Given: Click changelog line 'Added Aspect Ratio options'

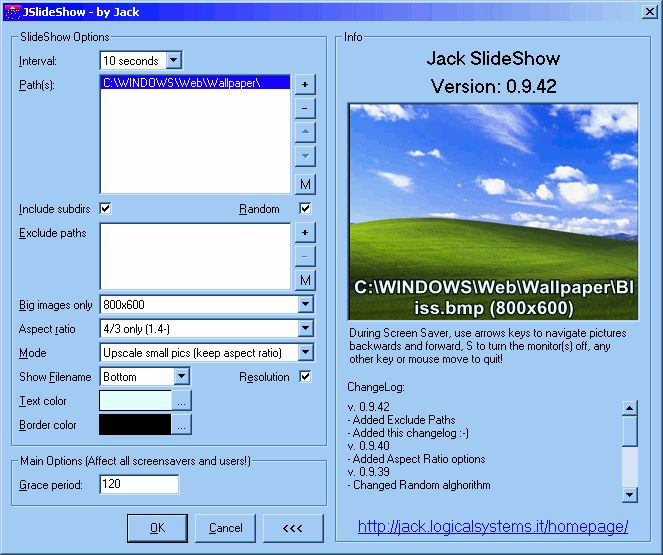Looking at the screenshot, I should pos(416,459).
